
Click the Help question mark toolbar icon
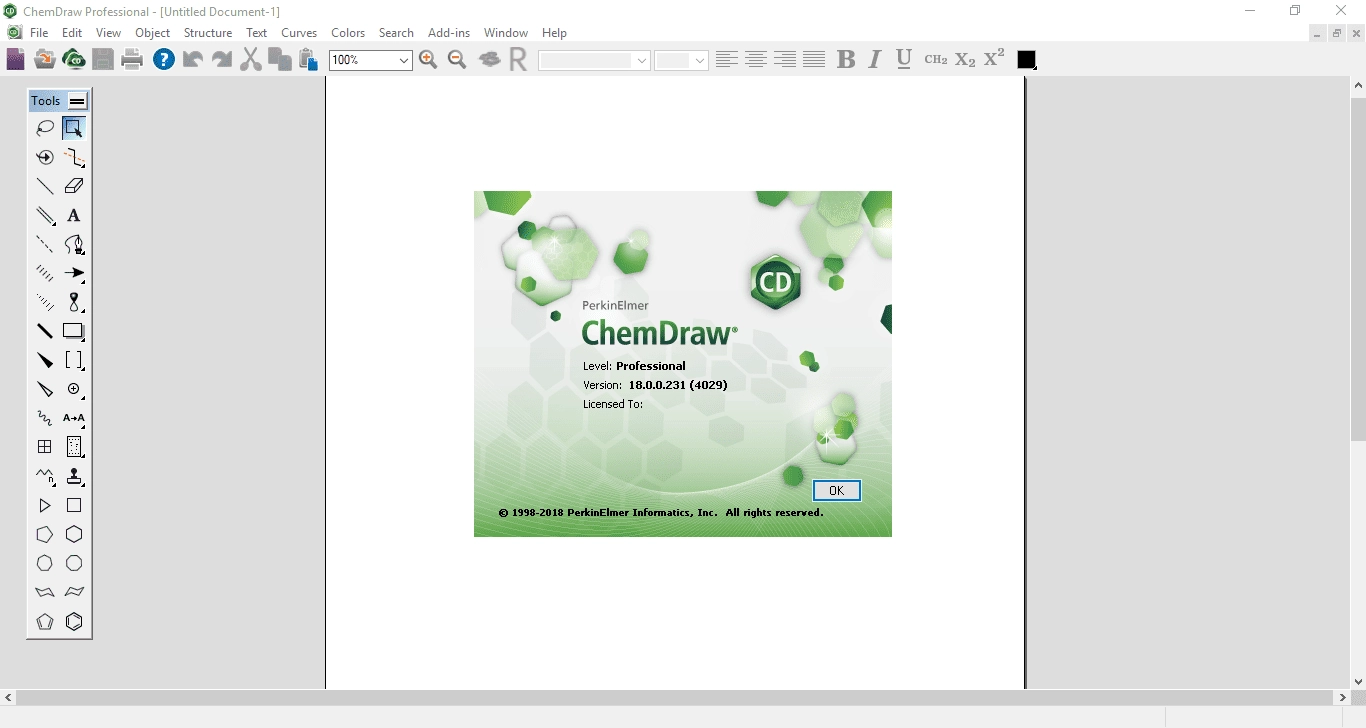164,60
